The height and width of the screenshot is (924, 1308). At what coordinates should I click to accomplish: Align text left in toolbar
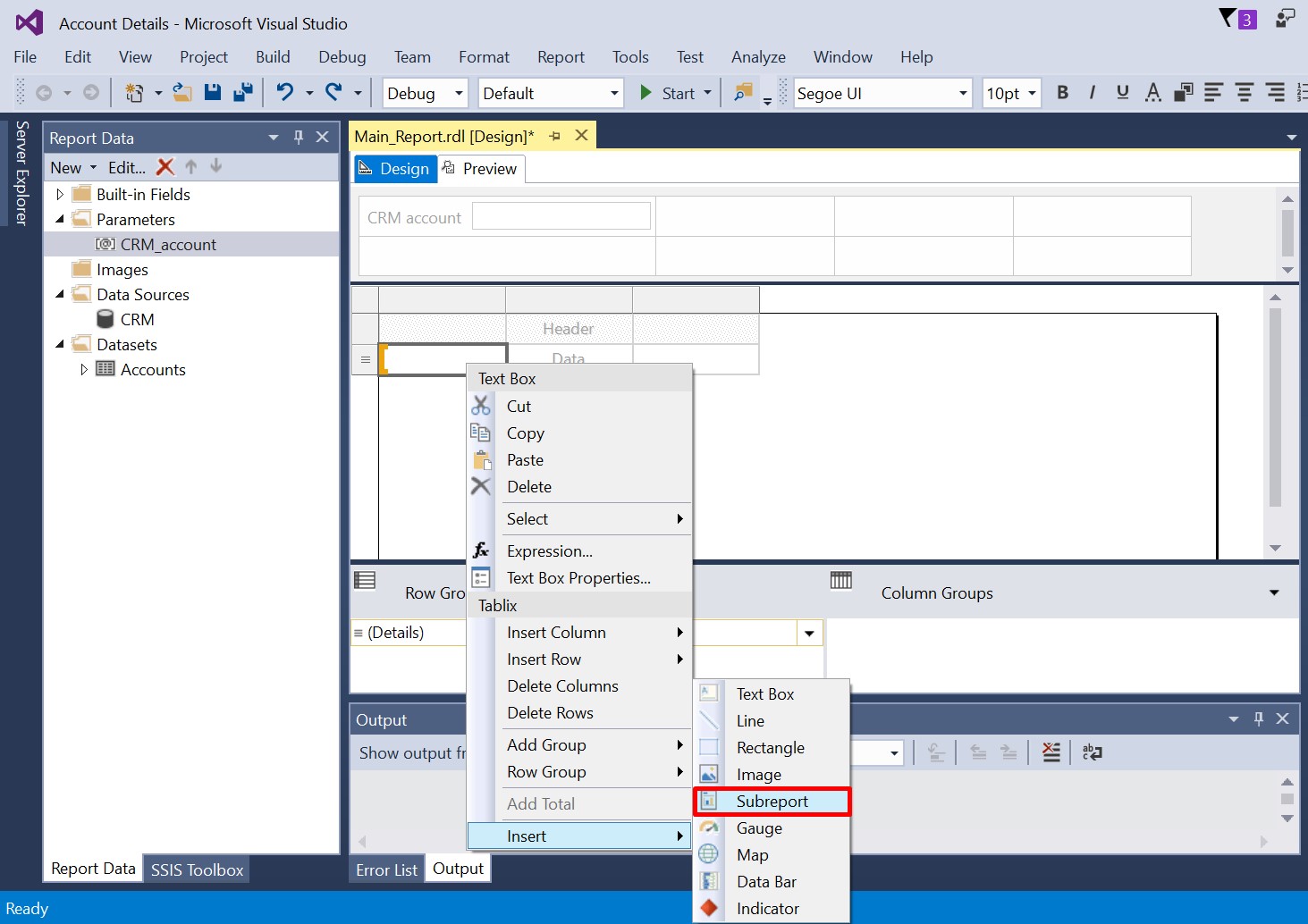click(1213, 92)
